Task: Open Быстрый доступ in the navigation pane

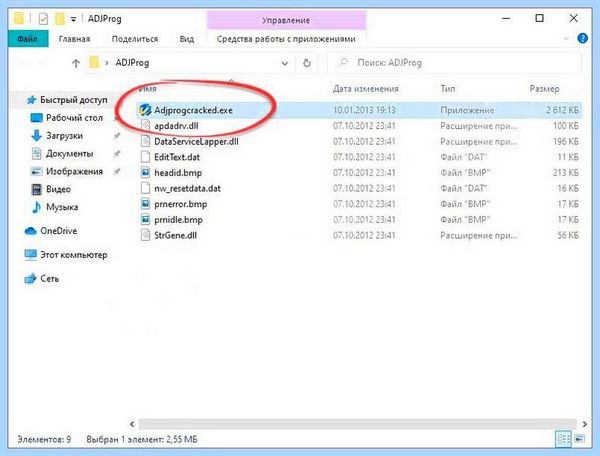Action: (x=73, y=100)
